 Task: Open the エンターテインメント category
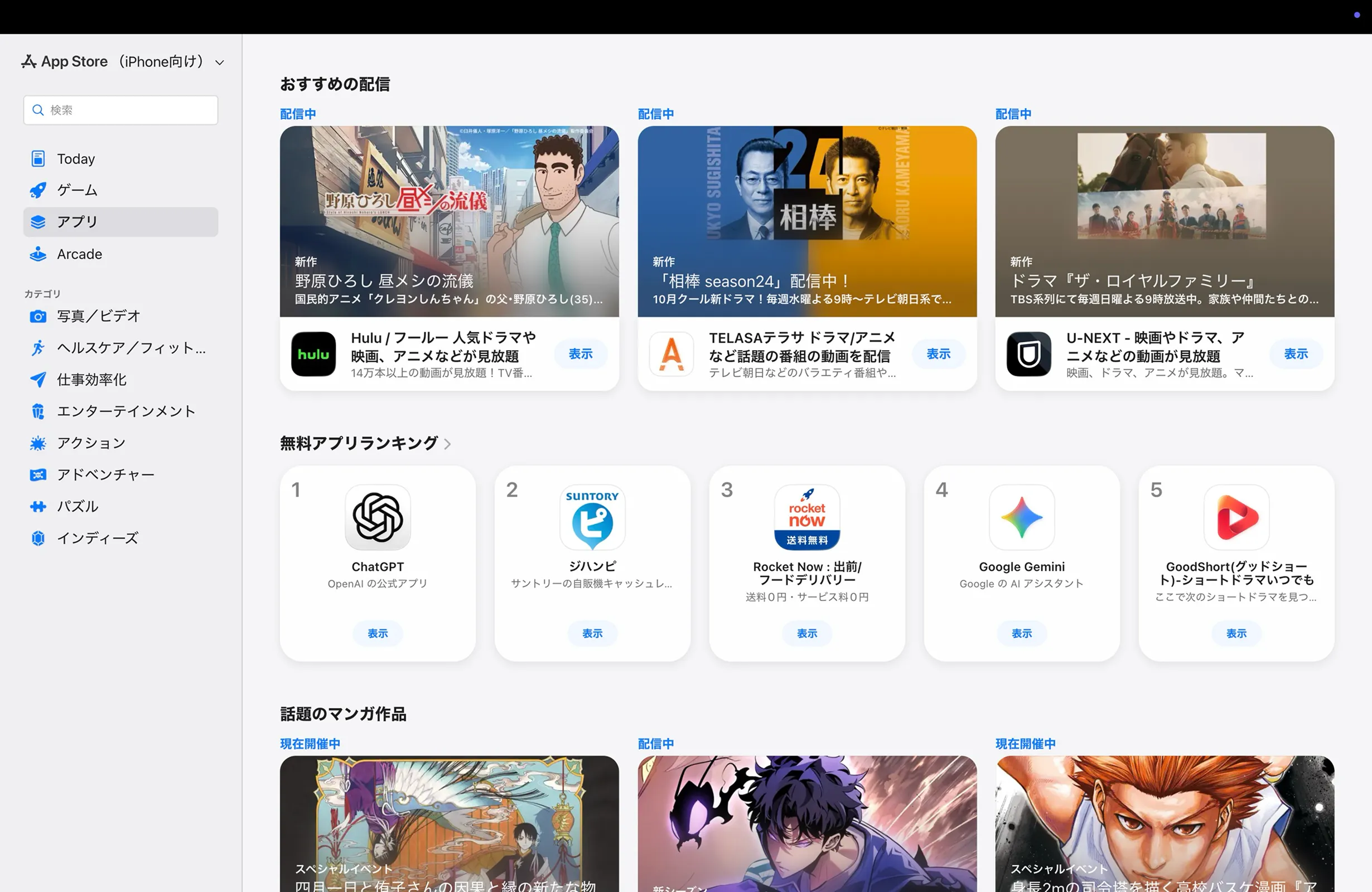point(120,411)
